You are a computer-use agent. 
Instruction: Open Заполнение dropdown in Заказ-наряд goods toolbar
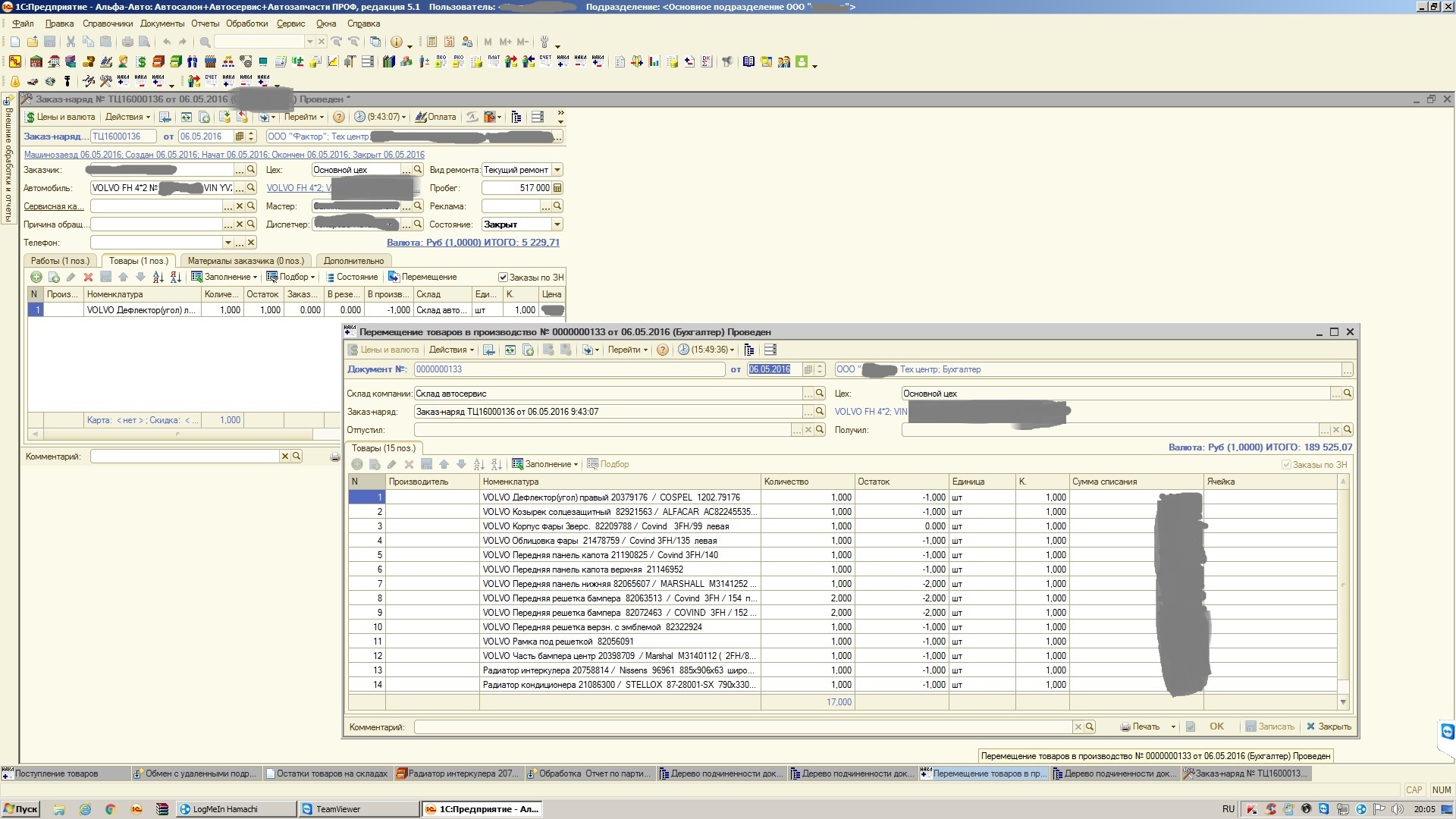tap(224, 277)
